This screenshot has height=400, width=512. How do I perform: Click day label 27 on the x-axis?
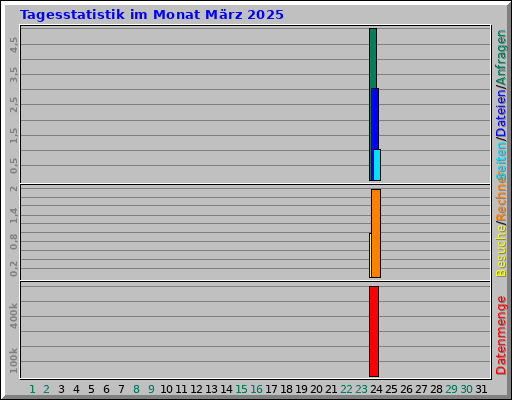coord(421,389)
